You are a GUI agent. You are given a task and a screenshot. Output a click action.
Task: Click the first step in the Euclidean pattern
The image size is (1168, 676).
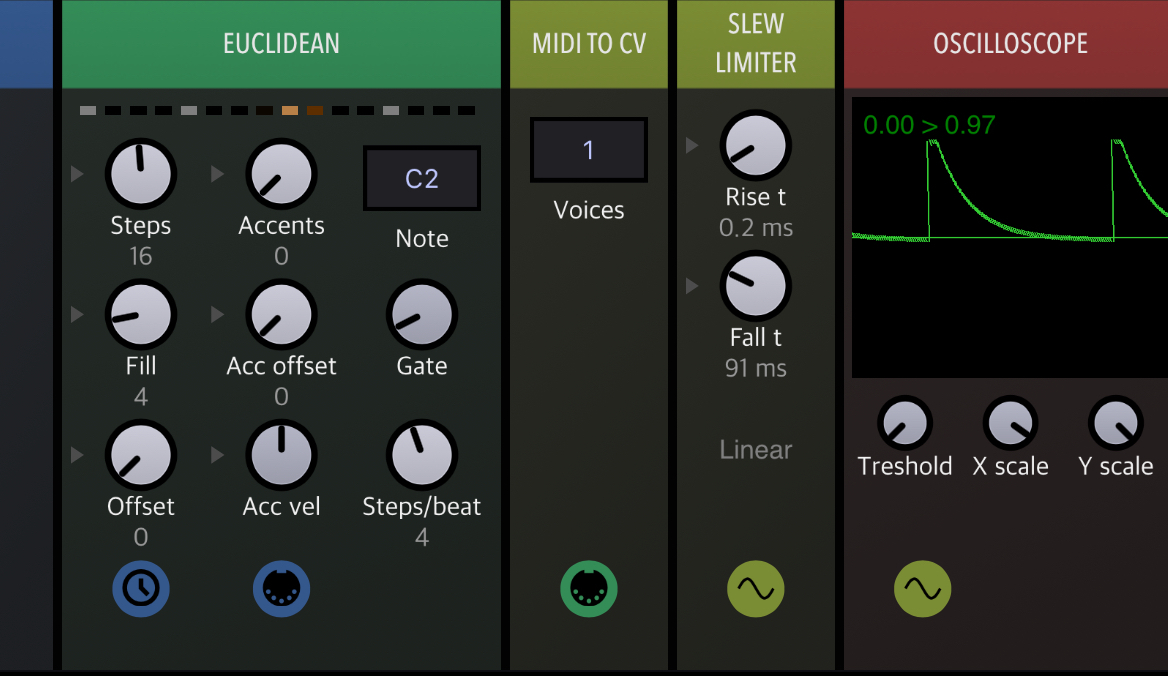(88, 110)
